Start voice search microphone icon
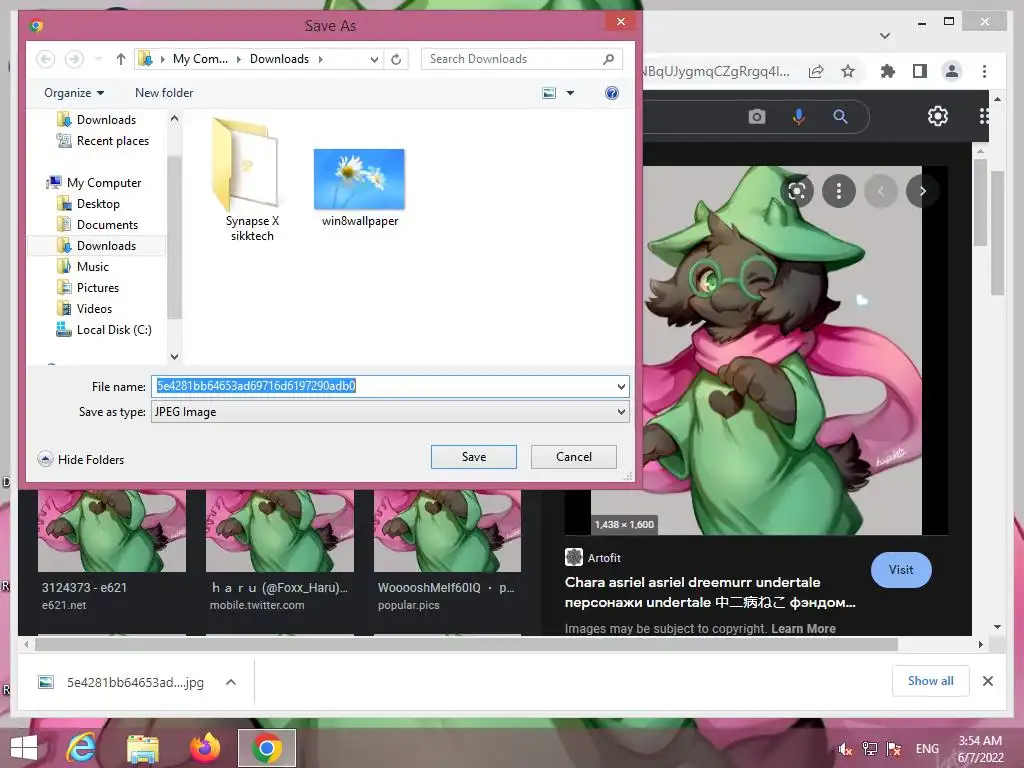Screen dimensions: 1024x768 click(798, 117)
